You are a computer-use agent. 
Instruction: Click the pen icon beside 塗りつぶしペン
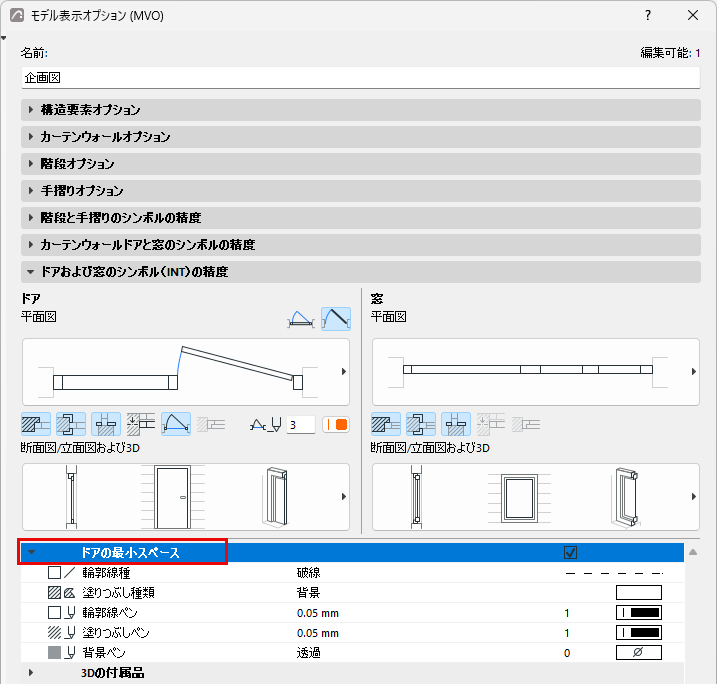[70, 633]
